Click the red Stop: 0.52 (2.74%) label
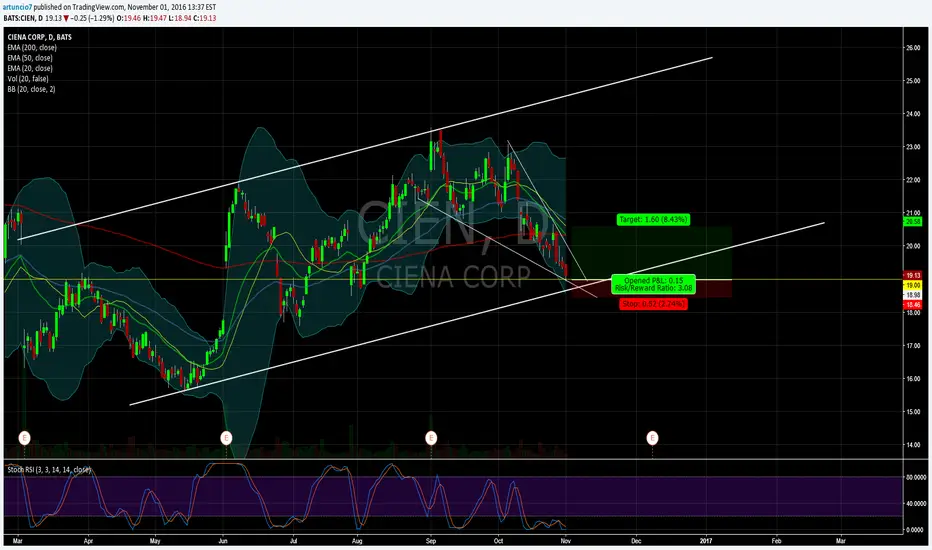The height and width of the screenshot is (550, 932). (653, 304)
